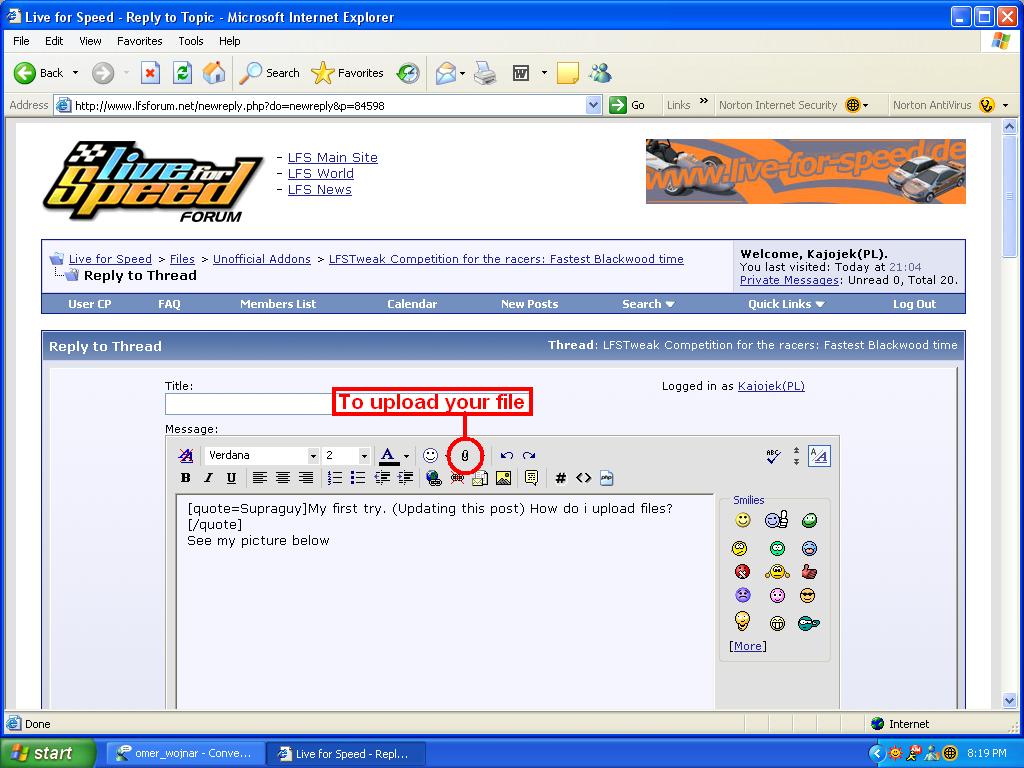Undo the last edit in editor
The image size is (1024, 768).
pos(506,455)
